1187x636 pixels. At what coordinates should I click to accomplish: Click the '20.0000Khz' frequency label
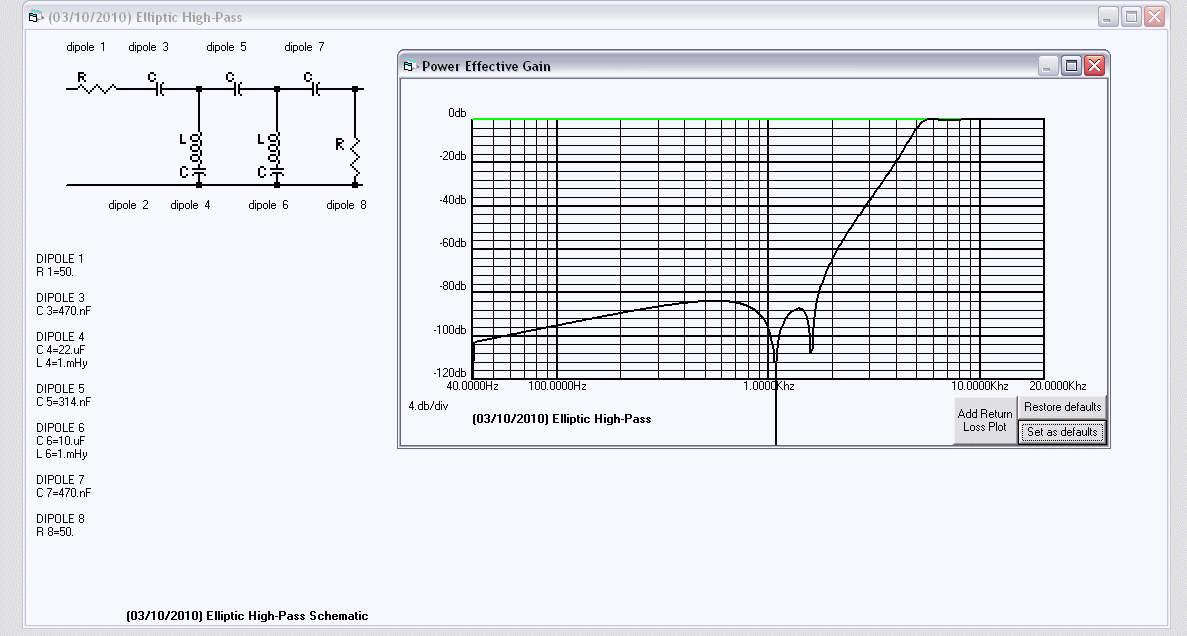point(1058,386)
